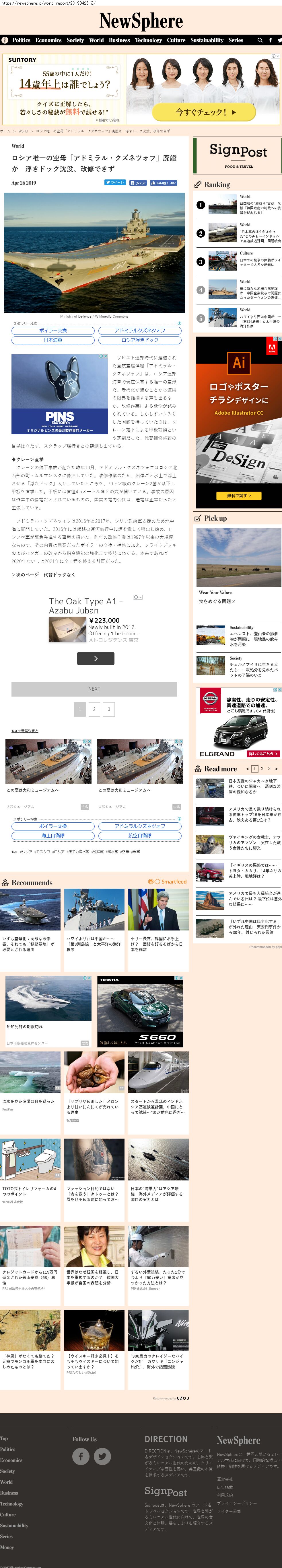Click the Twitter icon under Follow Us
The width and height of the screenshot is (282, 1568).
tap(102, 1456)
